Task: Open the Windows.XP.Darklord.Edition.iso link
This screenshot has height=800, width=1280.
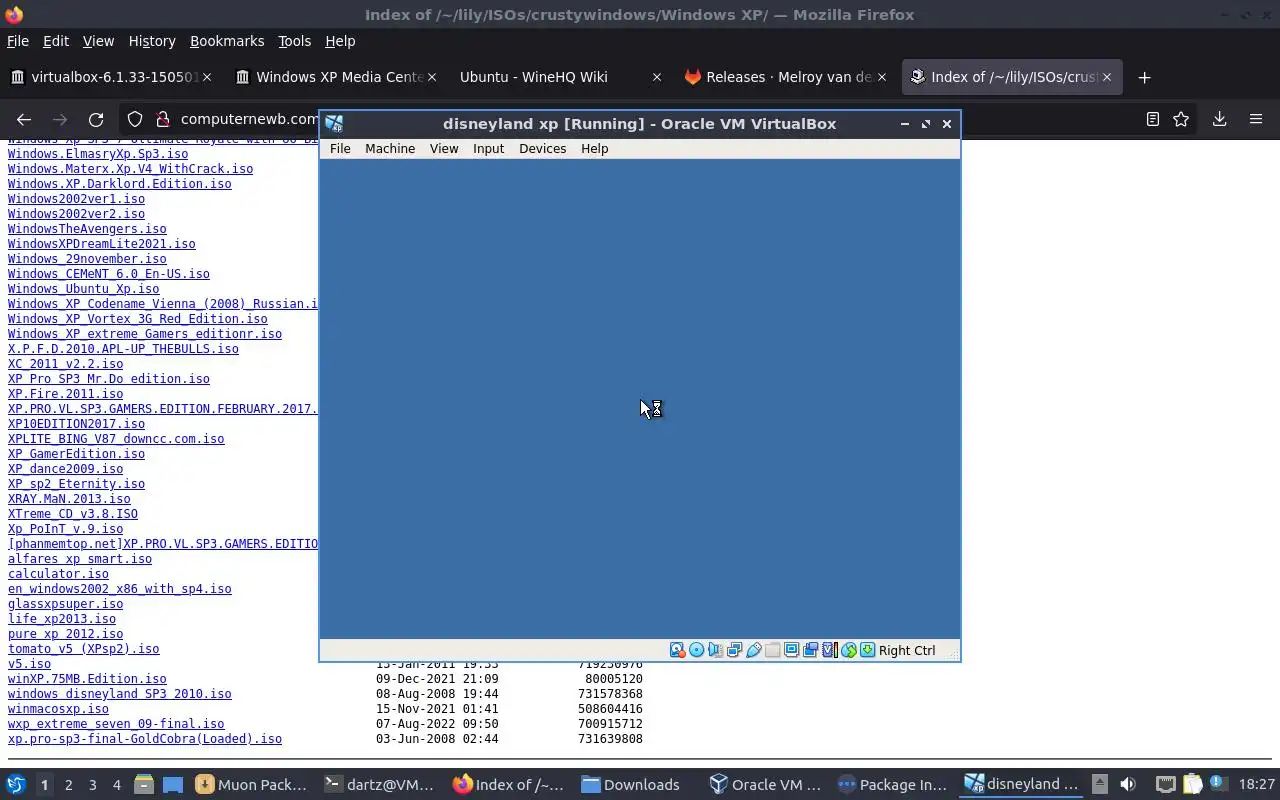Action: pos(119,184)
